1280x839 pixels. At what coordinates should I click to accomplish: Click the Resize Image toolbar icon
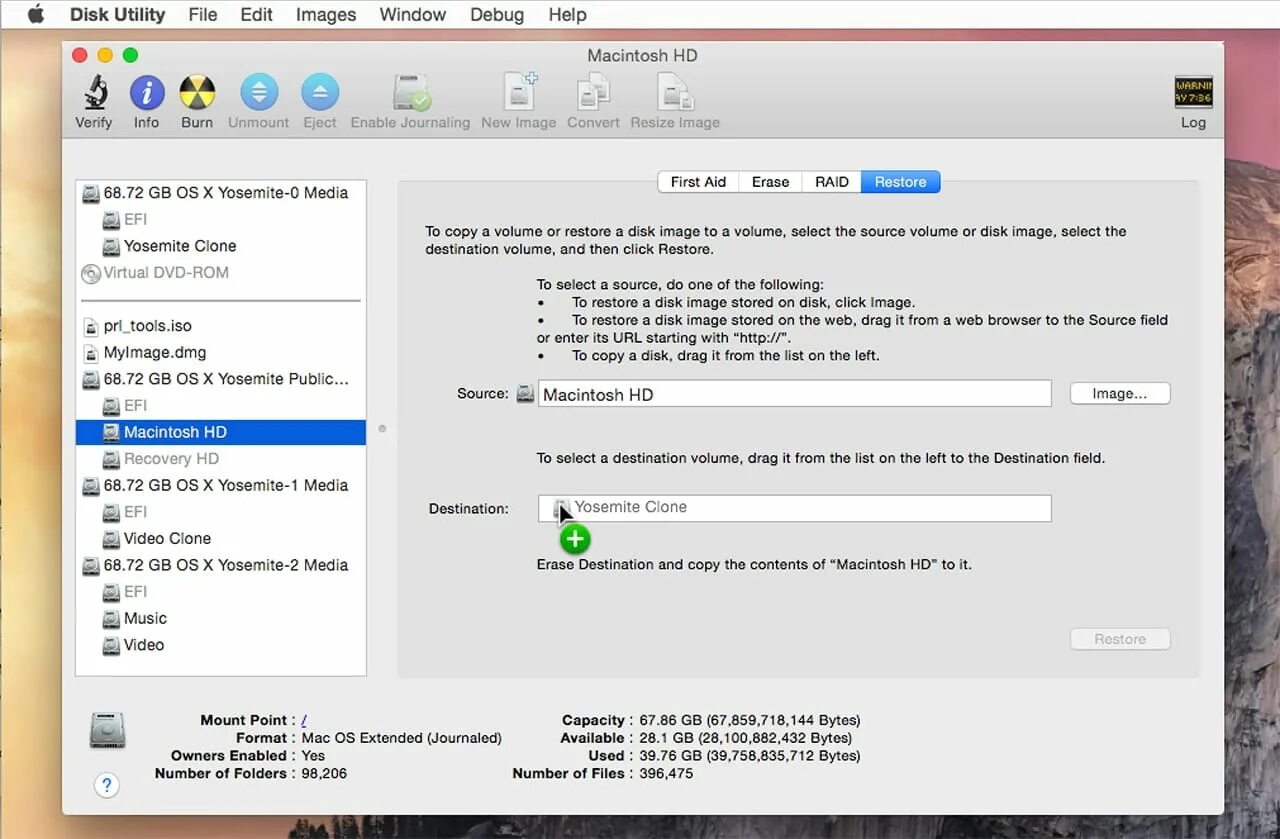tap(675, 93)
